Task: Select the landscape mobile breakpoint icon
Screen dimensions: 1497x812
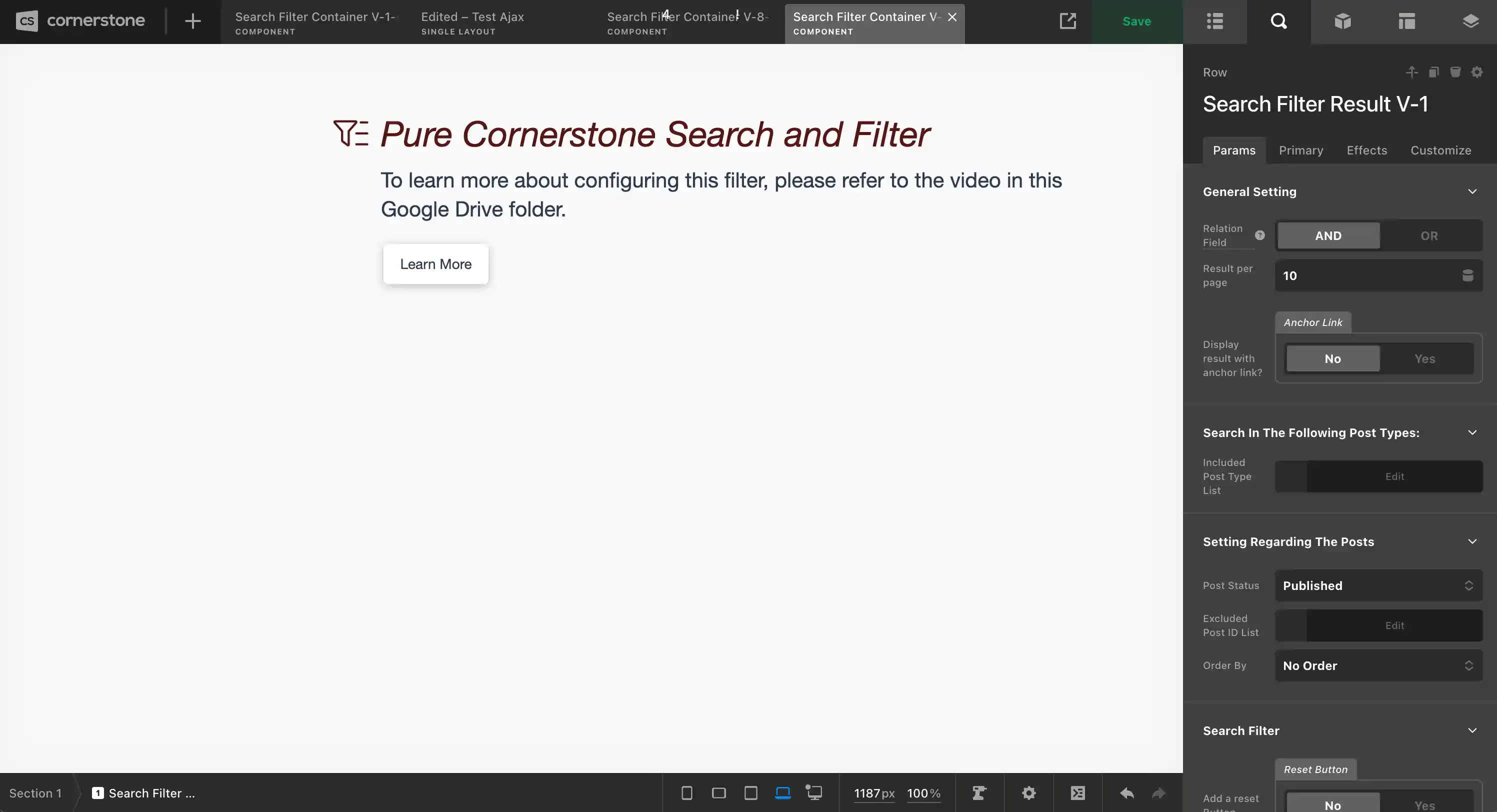Action: tap(718, 793)
